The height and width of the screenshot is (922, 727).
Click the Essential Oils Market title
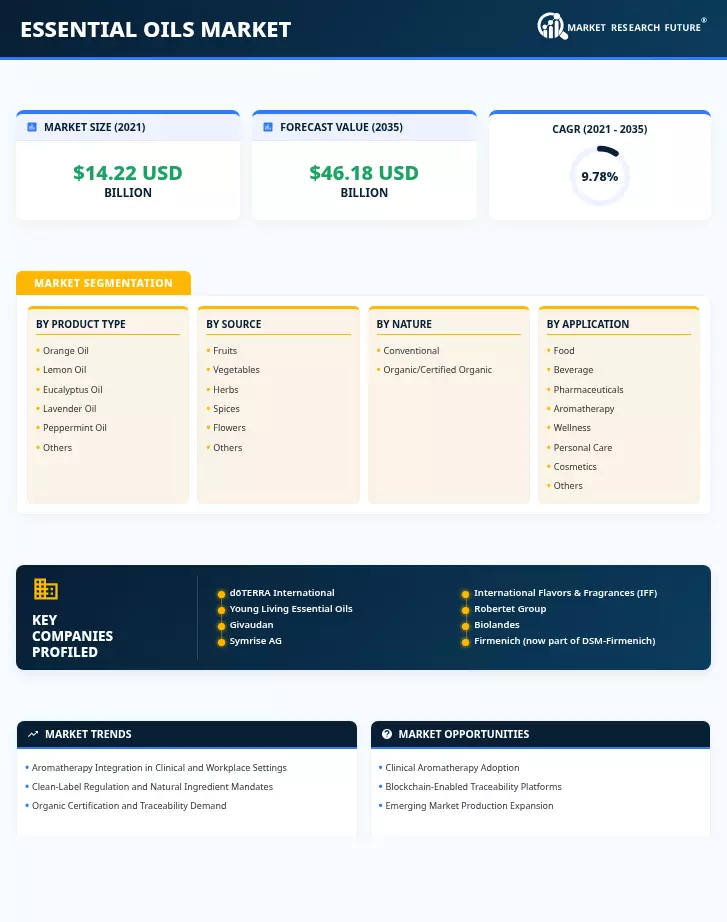coord(156,29)
